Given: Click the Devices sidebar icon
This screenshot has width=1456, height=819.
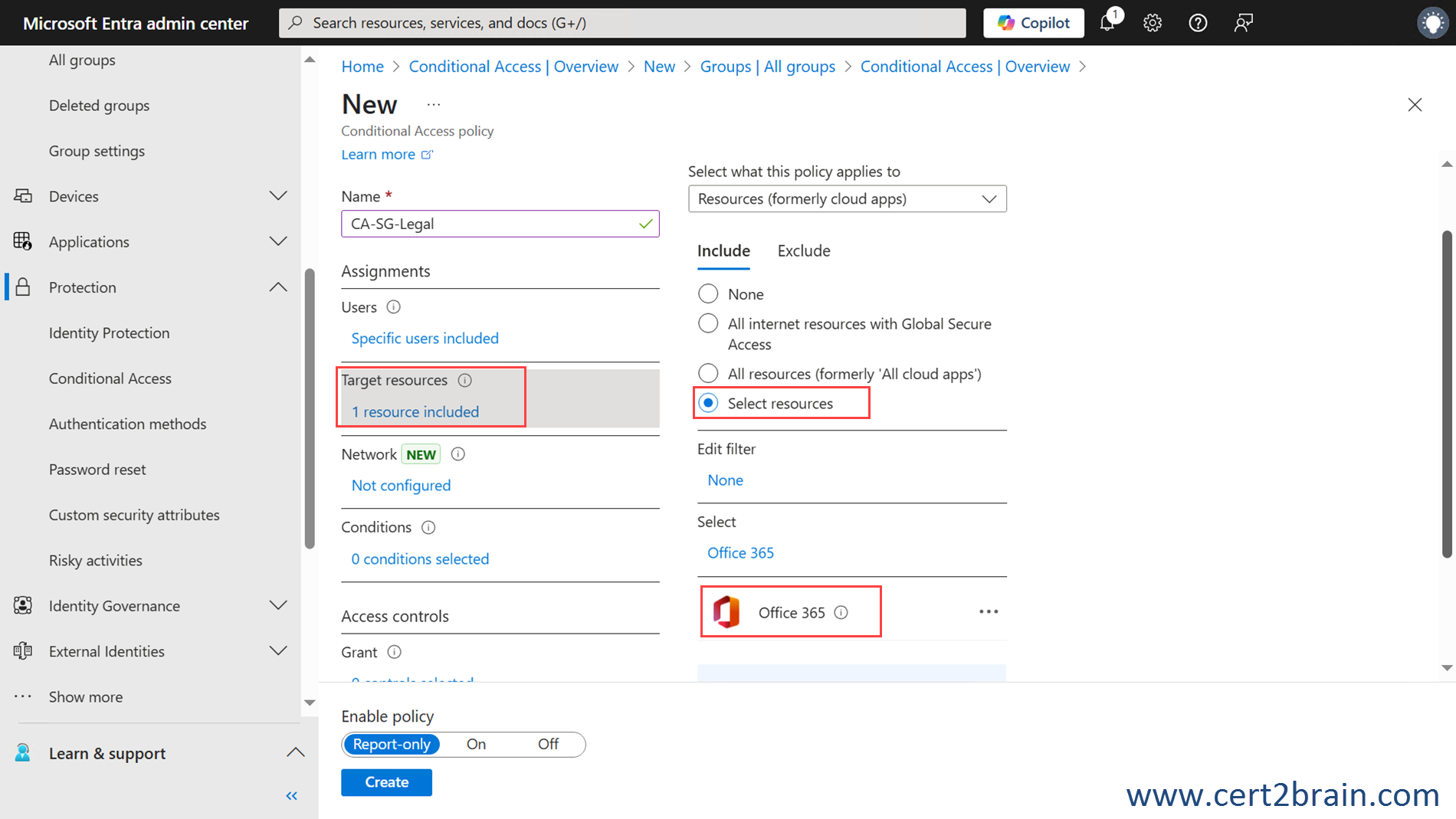Looking at the screenshot, I should point(23,196).
